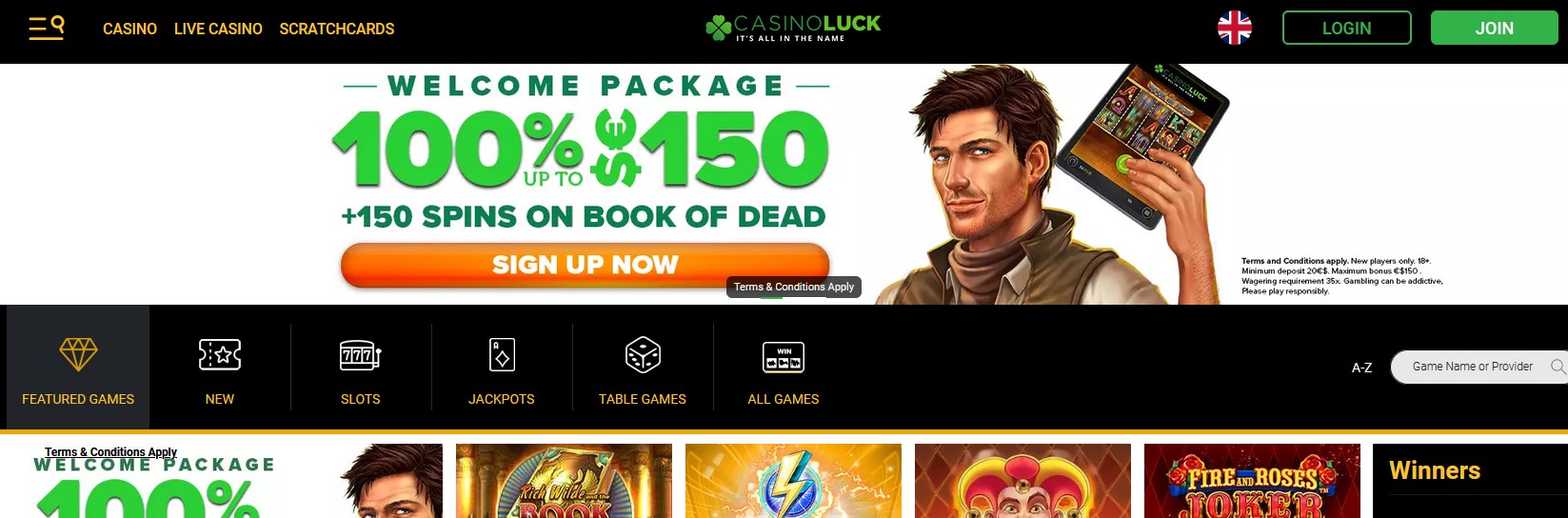Select the Slots machine icon
The image size is (1568, 518).
tap(360, 355)
